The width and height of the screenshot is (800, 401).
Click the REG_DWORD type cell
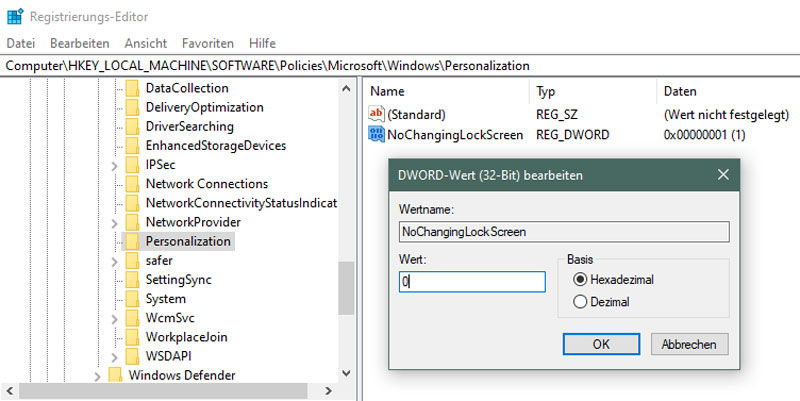572,135
